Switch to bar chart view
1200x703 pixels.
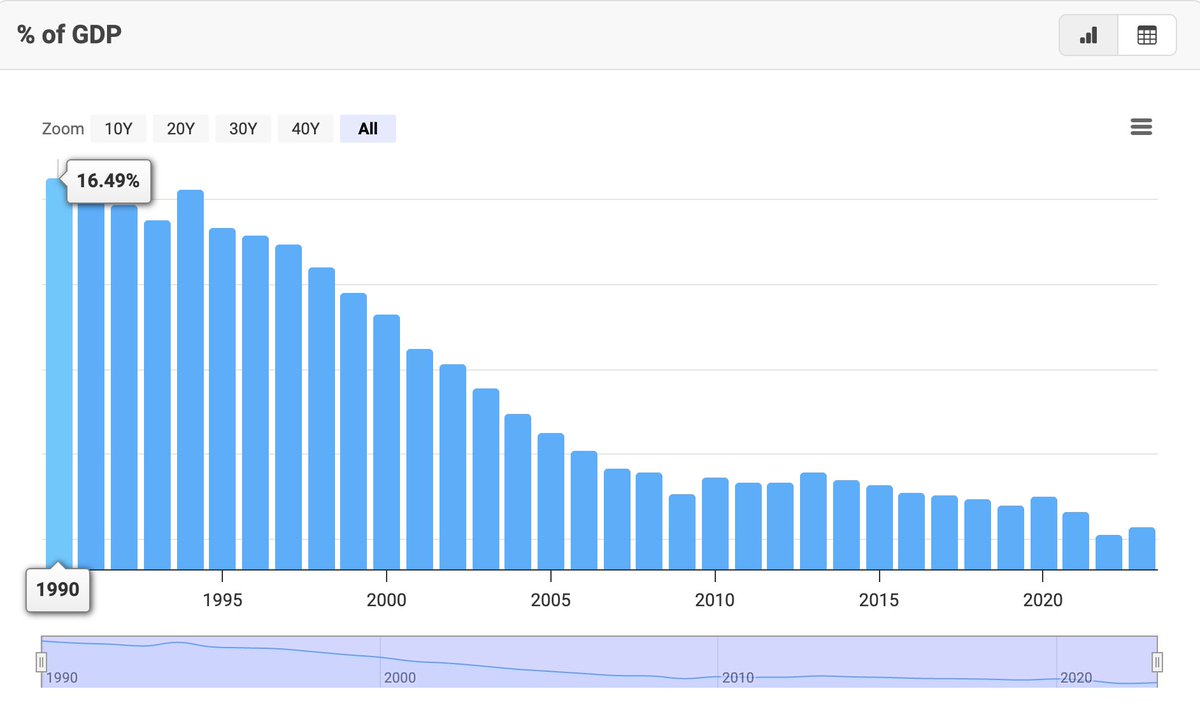(x=1089, y=35)
